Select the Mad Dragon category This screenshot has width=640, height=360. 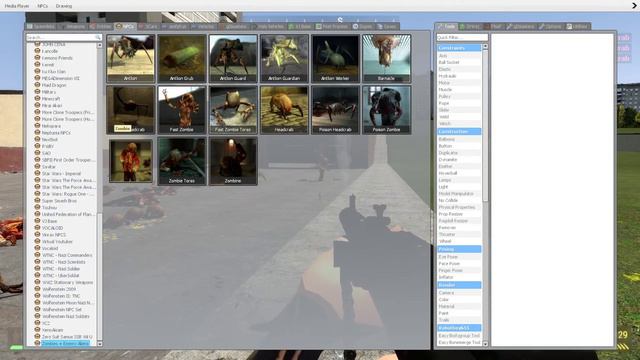pyautogui.click(x=54, y=85)
